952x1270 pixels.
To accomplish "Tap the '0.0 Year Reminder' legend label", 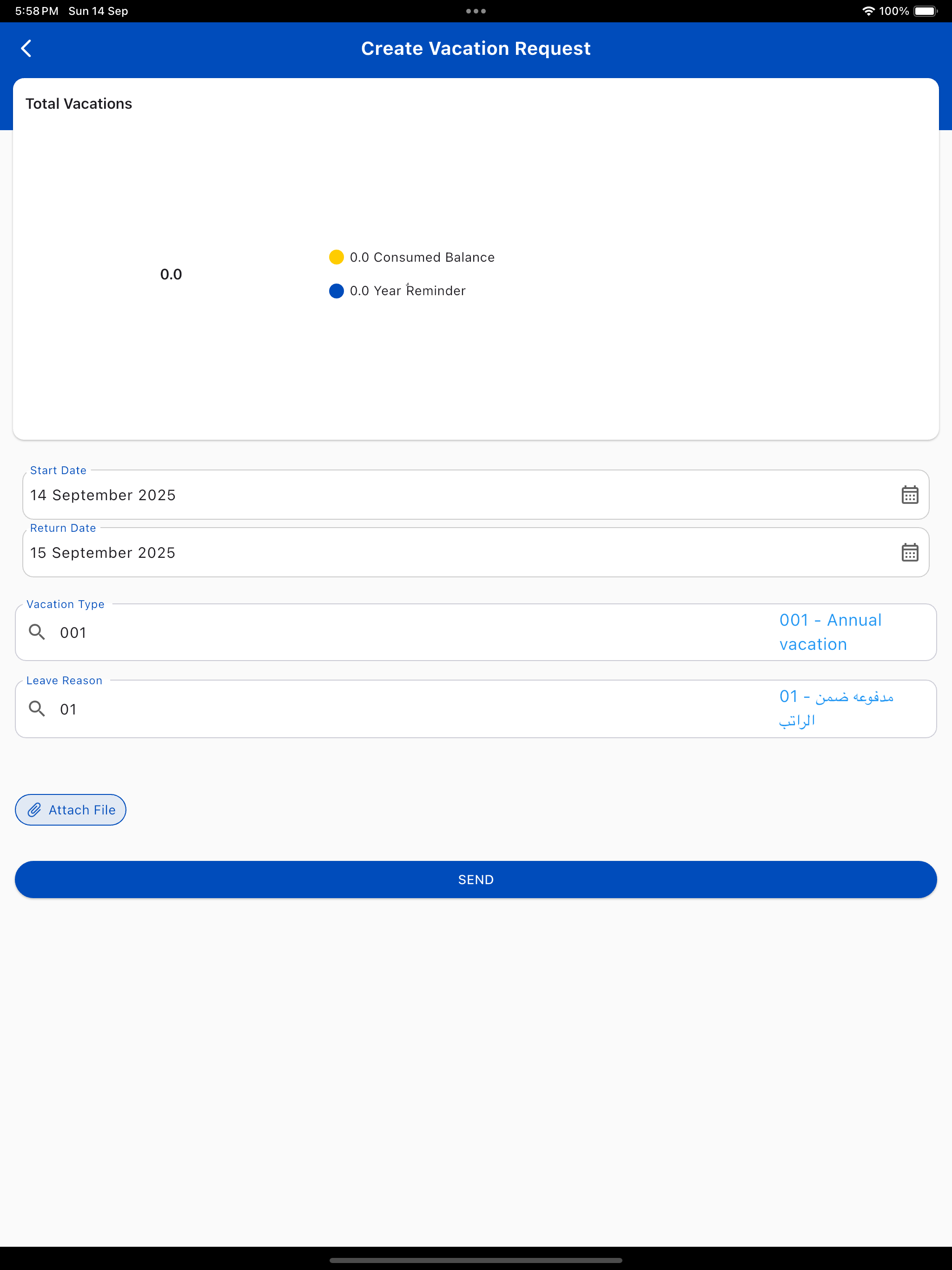I will click(x=408, y=291).
